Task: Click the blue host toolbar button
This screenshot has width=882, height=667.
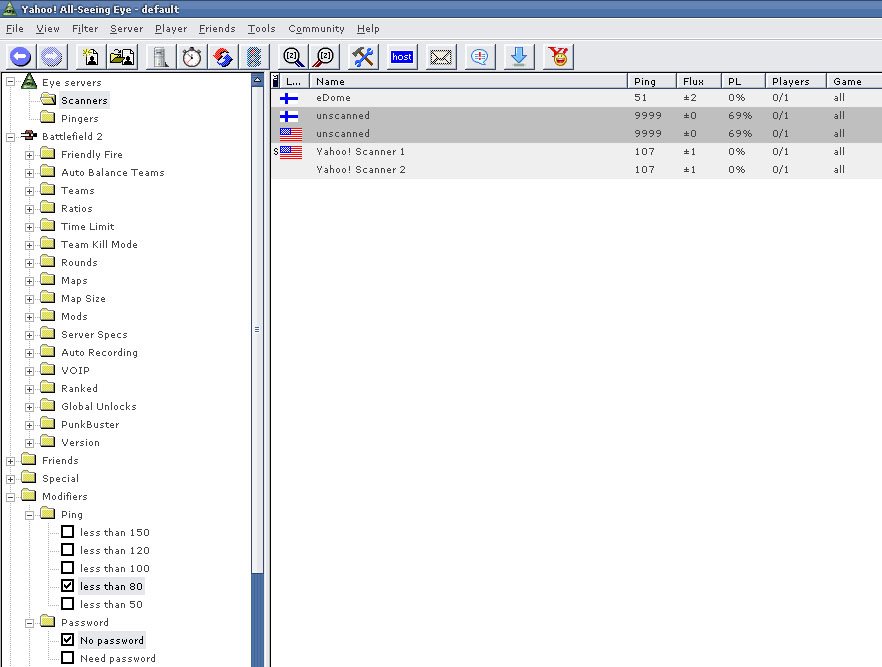Action: pos(402,57)
